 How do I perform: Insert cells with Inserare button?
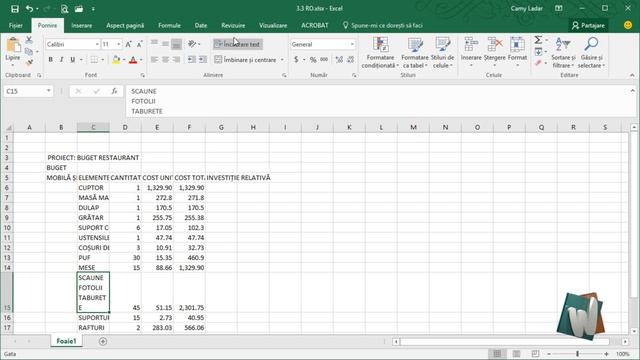pyautogui.click(x=471, y=51)
